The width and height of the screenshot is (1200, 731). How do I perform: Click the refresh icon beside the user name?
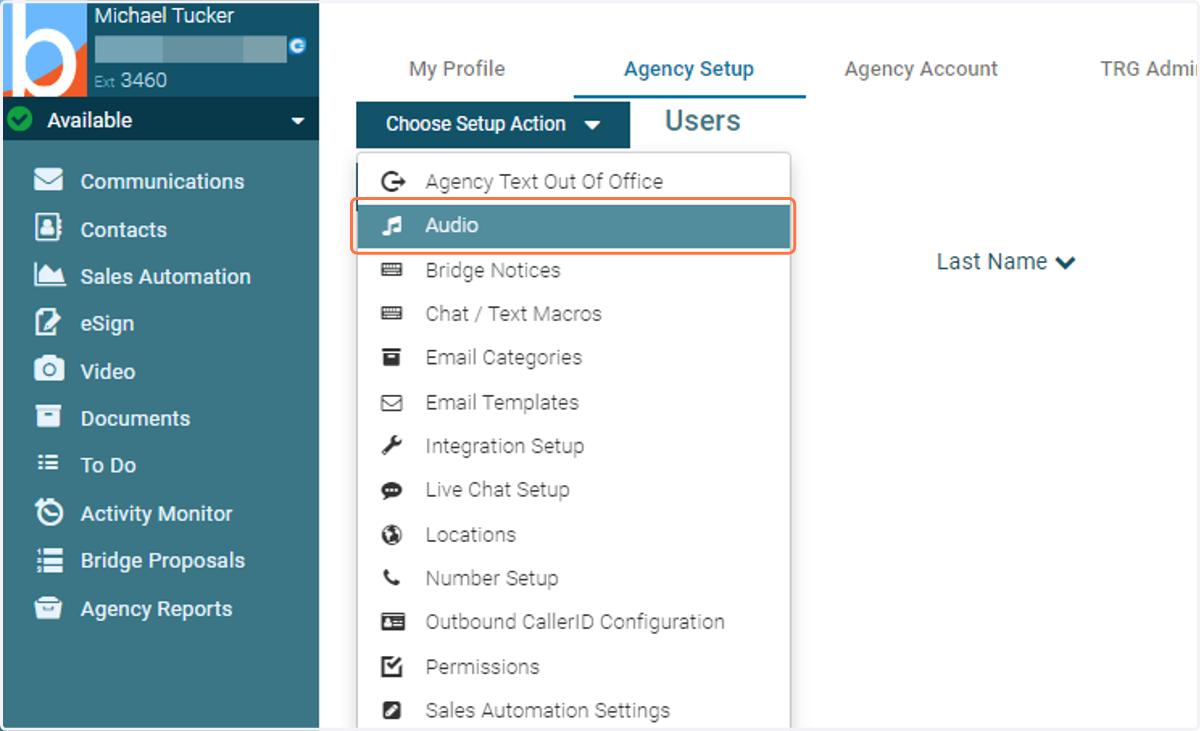[x=297, y=45]
